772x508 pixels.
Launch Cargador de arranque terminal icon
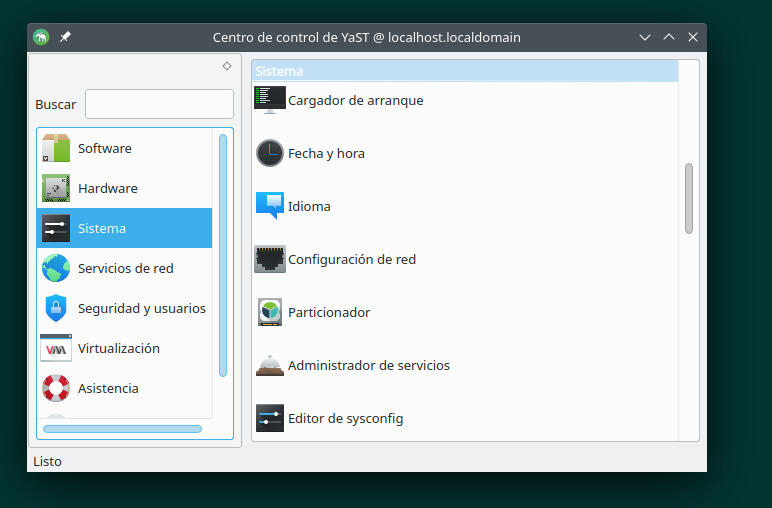[270, 100]
